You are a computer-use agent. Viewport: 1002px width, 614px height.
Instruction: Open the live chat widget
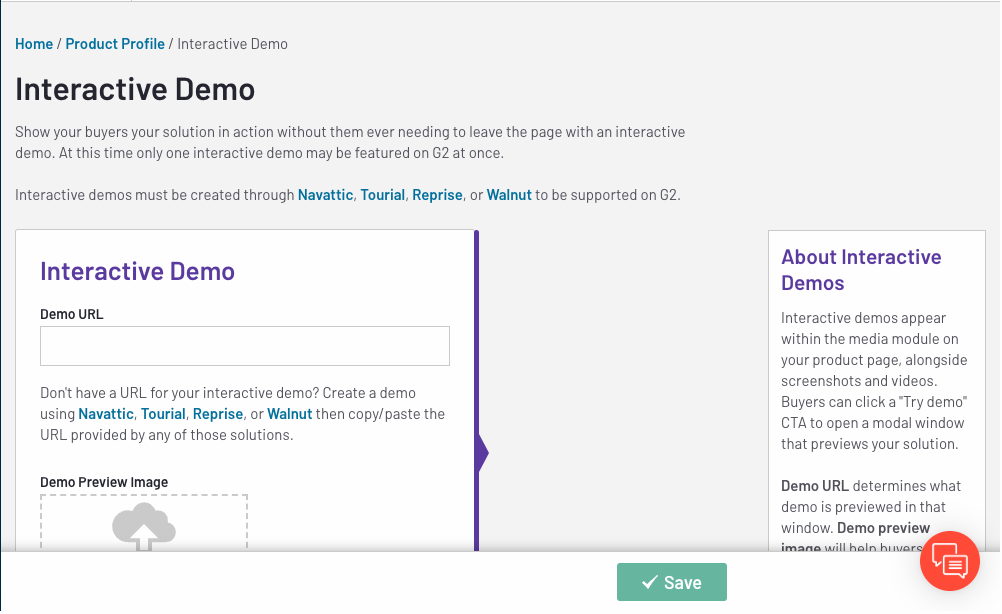[x=949, y=561]
